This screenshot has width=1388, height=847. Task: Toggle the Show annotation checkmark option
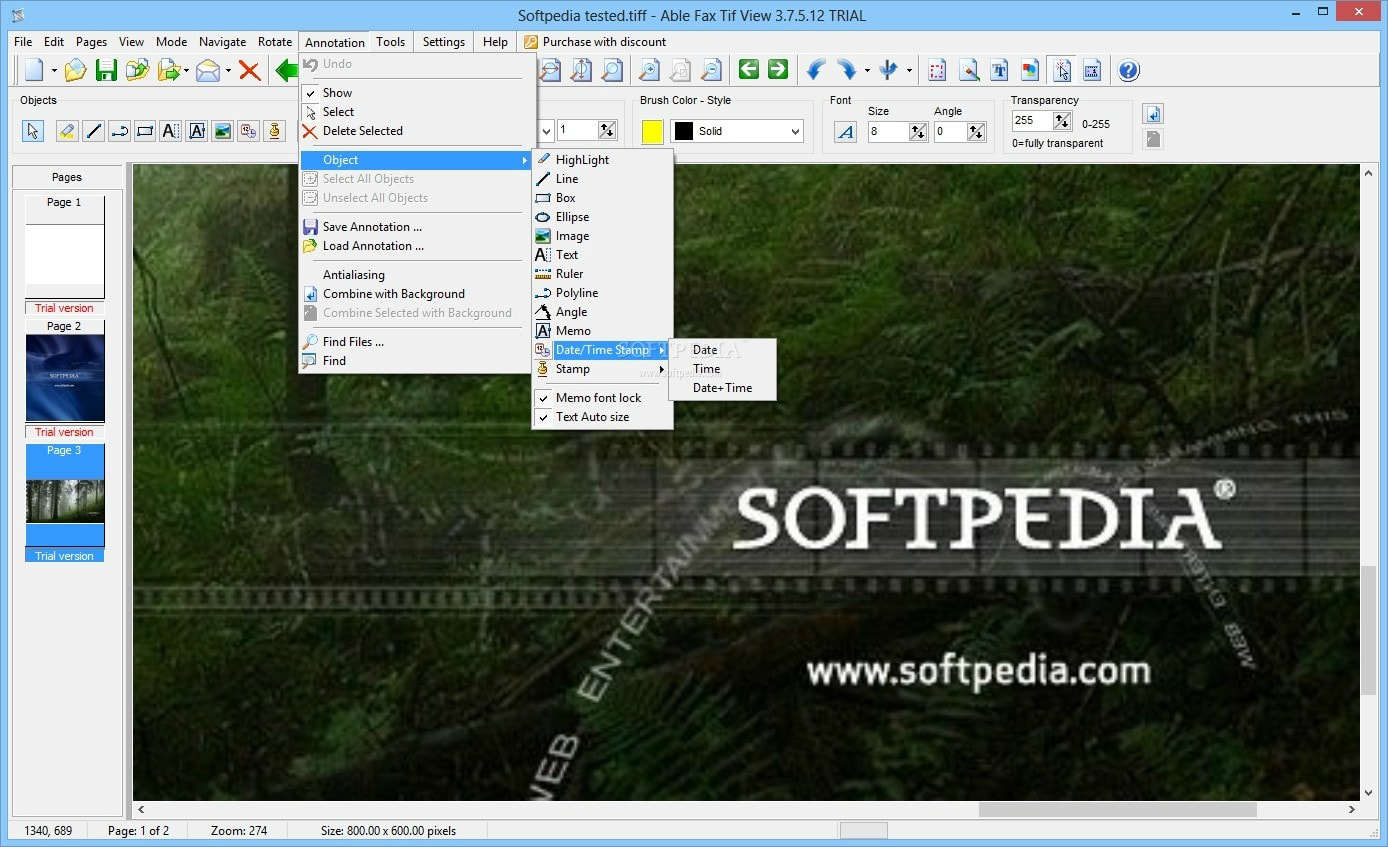337,93
